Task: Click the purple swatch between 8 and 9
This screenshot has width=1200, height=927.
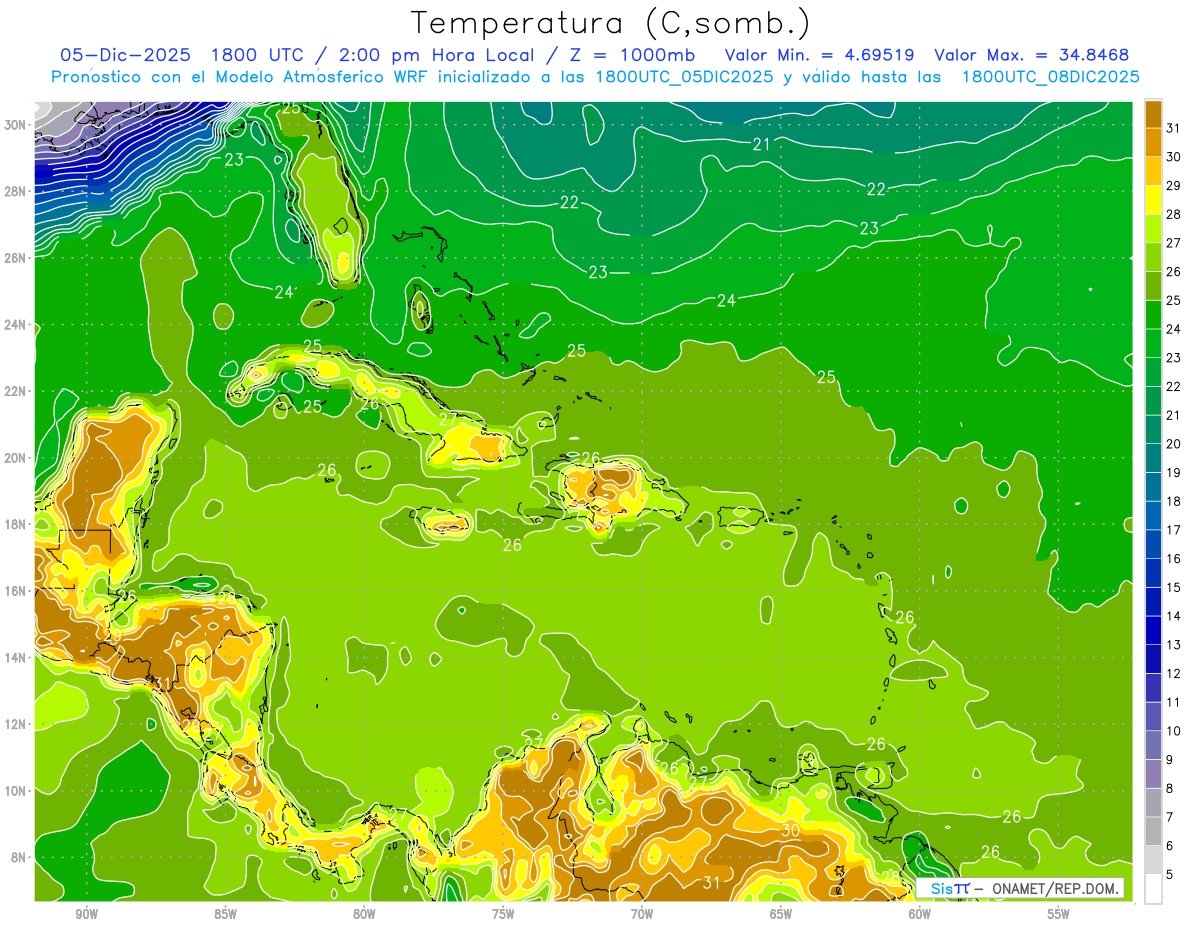Action: pyautogui.click(x=1153, y=774)
